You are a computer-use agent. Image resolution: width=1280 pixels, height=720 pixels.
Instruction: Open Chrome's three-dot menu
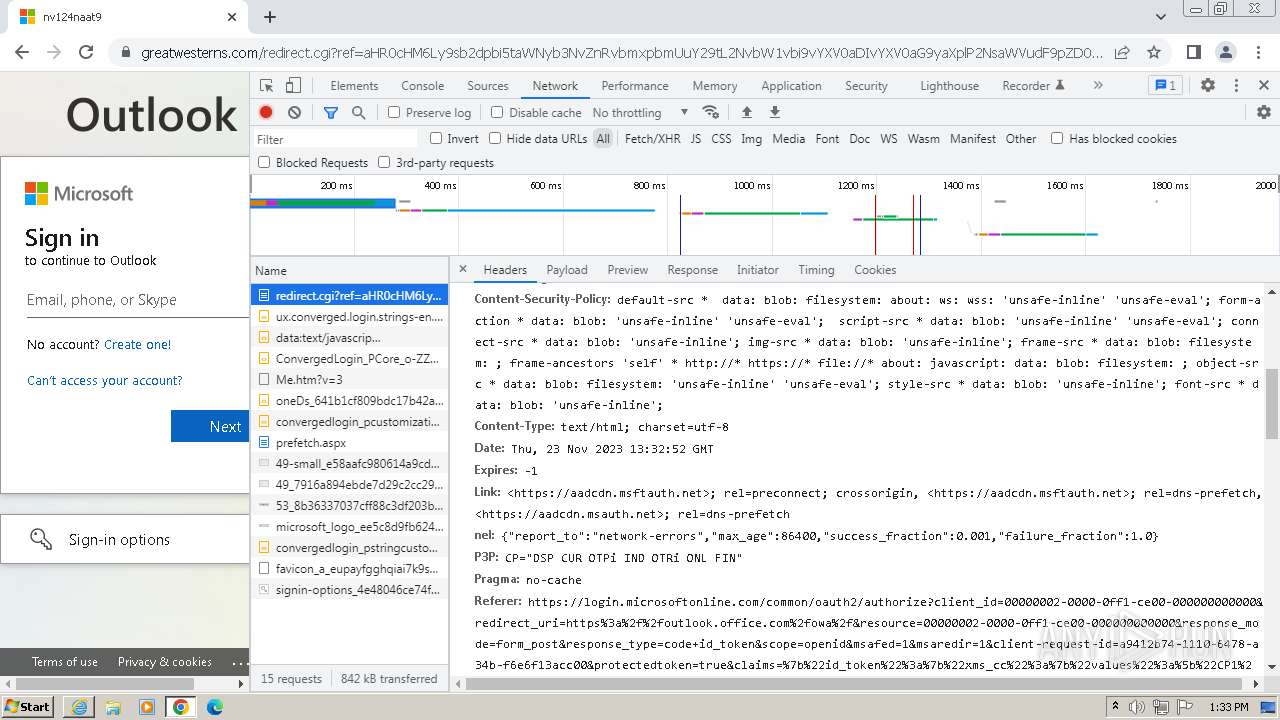pyautogui.click(x=1258, y=52)
